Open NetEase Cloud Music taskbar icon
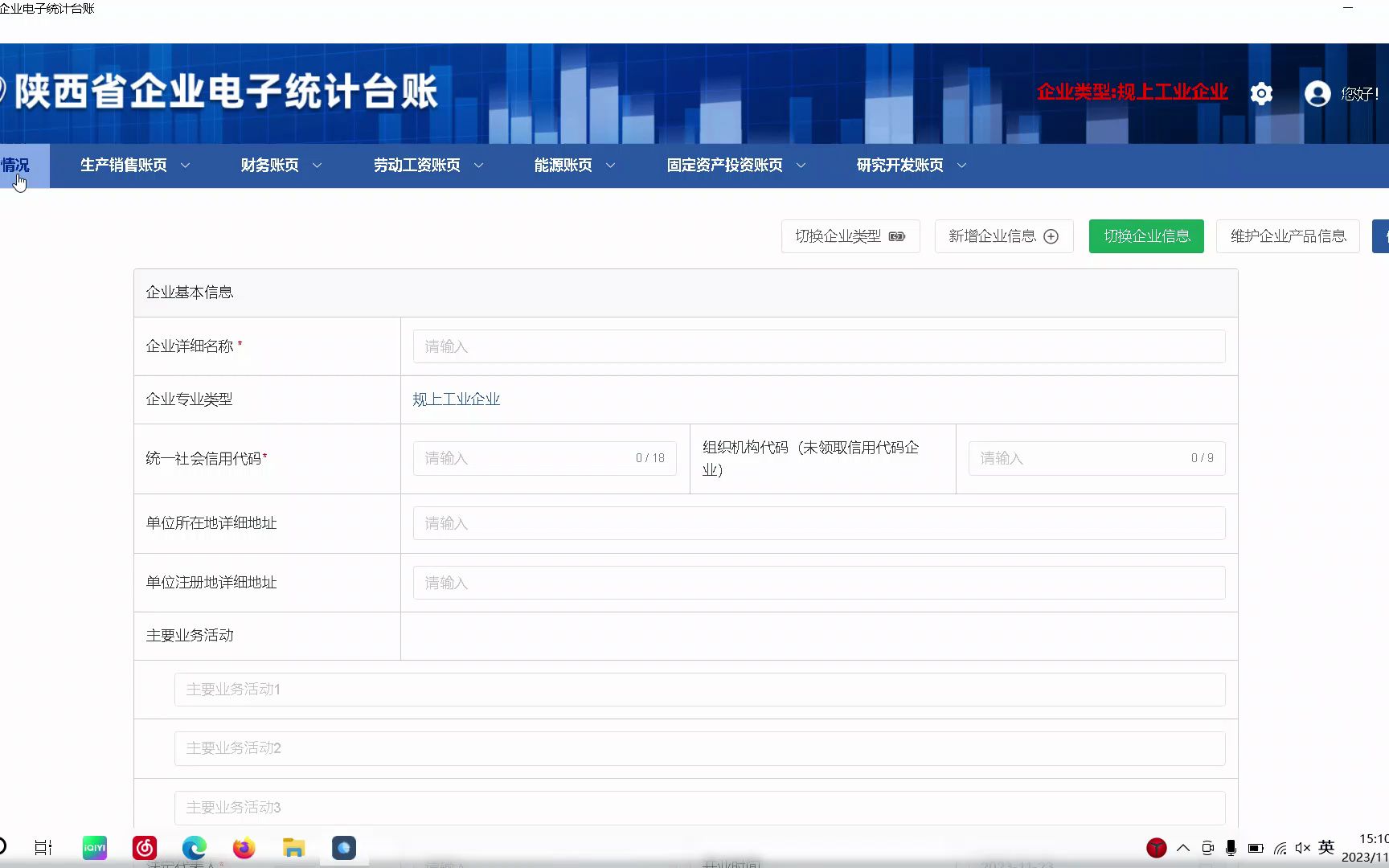The width and height of the screenshot is (1389, 868). click(145, 848)
